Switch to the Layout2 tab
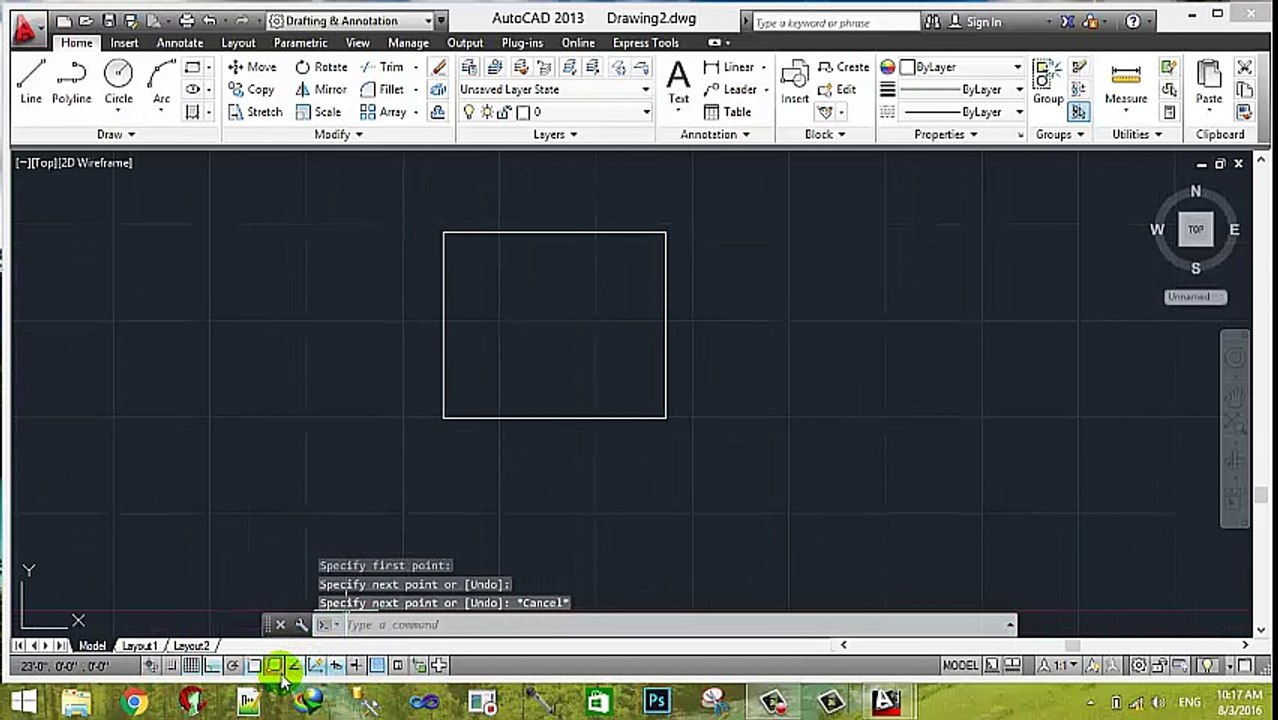Image resolution: width=1278 pixels, height=720 pixels. tap(191, 646)
